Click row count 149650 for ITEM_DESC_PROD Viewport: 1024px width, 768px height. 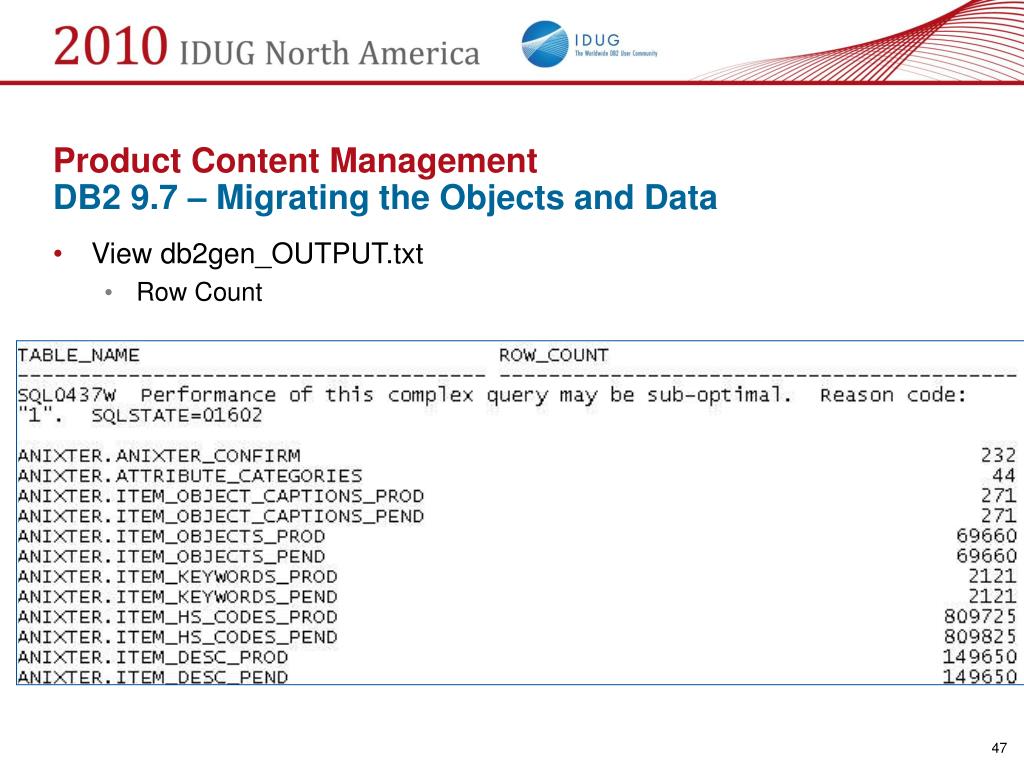pos(980,657)
